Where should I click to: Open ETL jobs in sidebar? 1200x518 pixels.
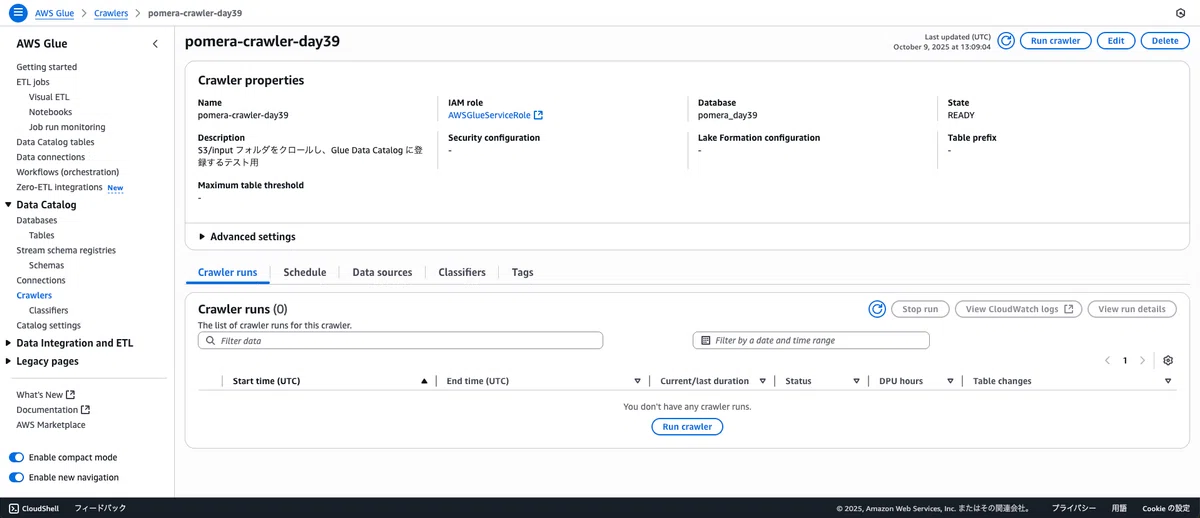click(33, 82)
